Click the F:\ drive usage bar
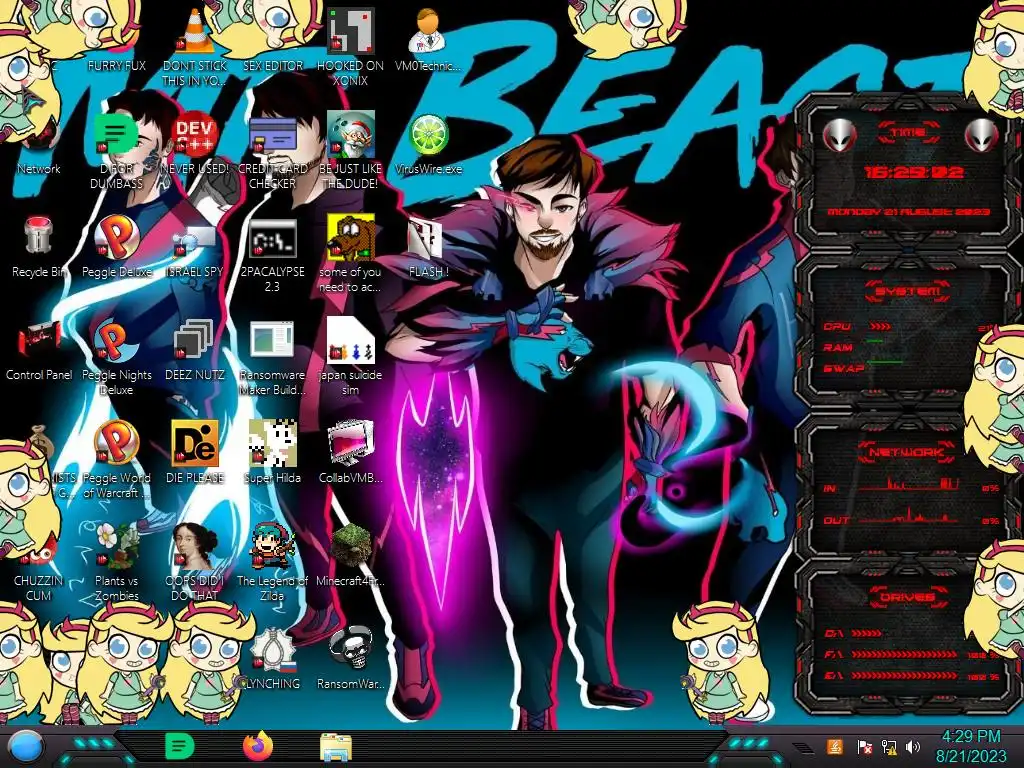The image size is (1024, 768). [904, 654]
